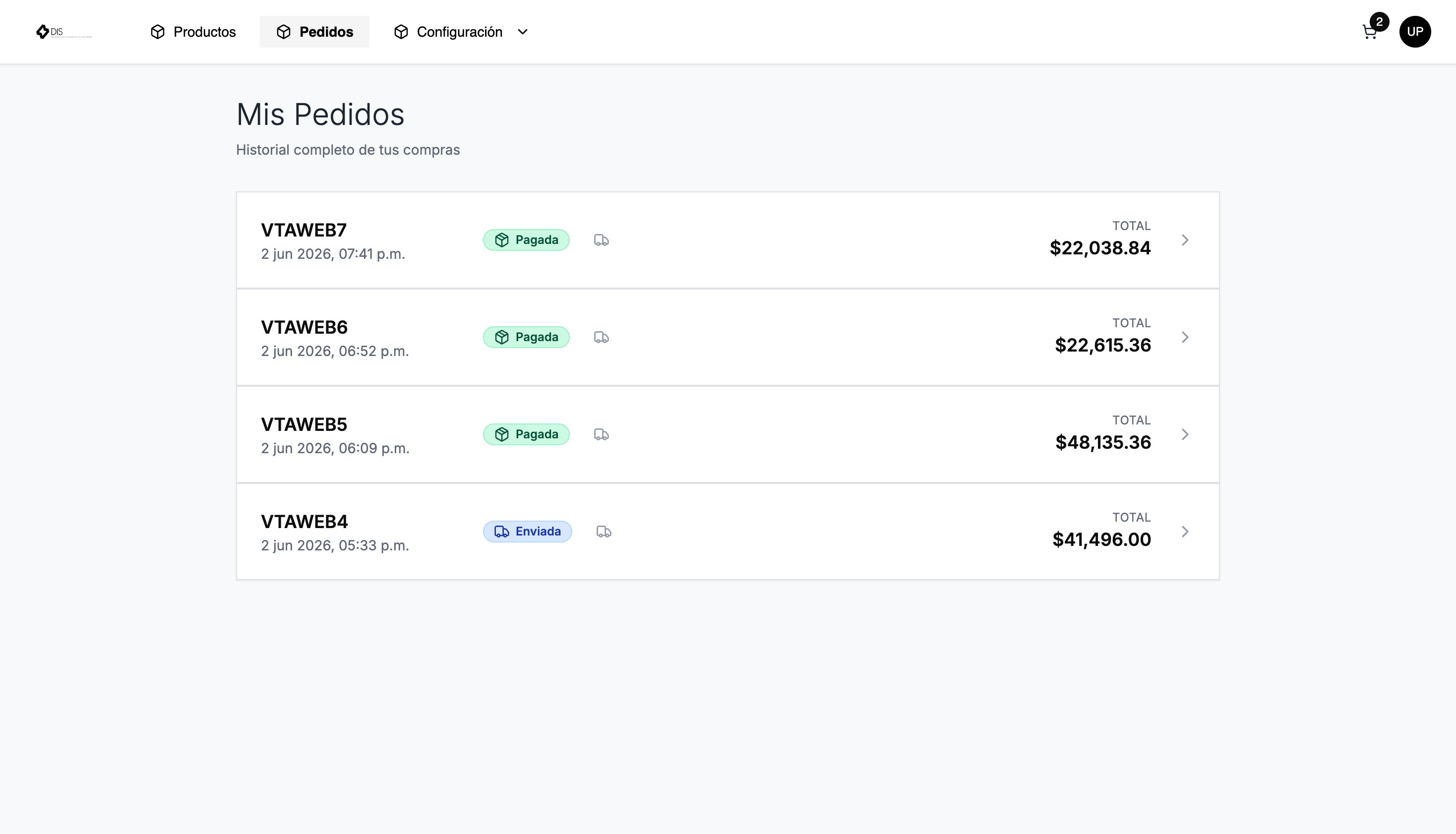The height and width of the screenshot is (834, 1456).
Task: Click the Pagada badge of VTAWEB7
Action: 526,240
